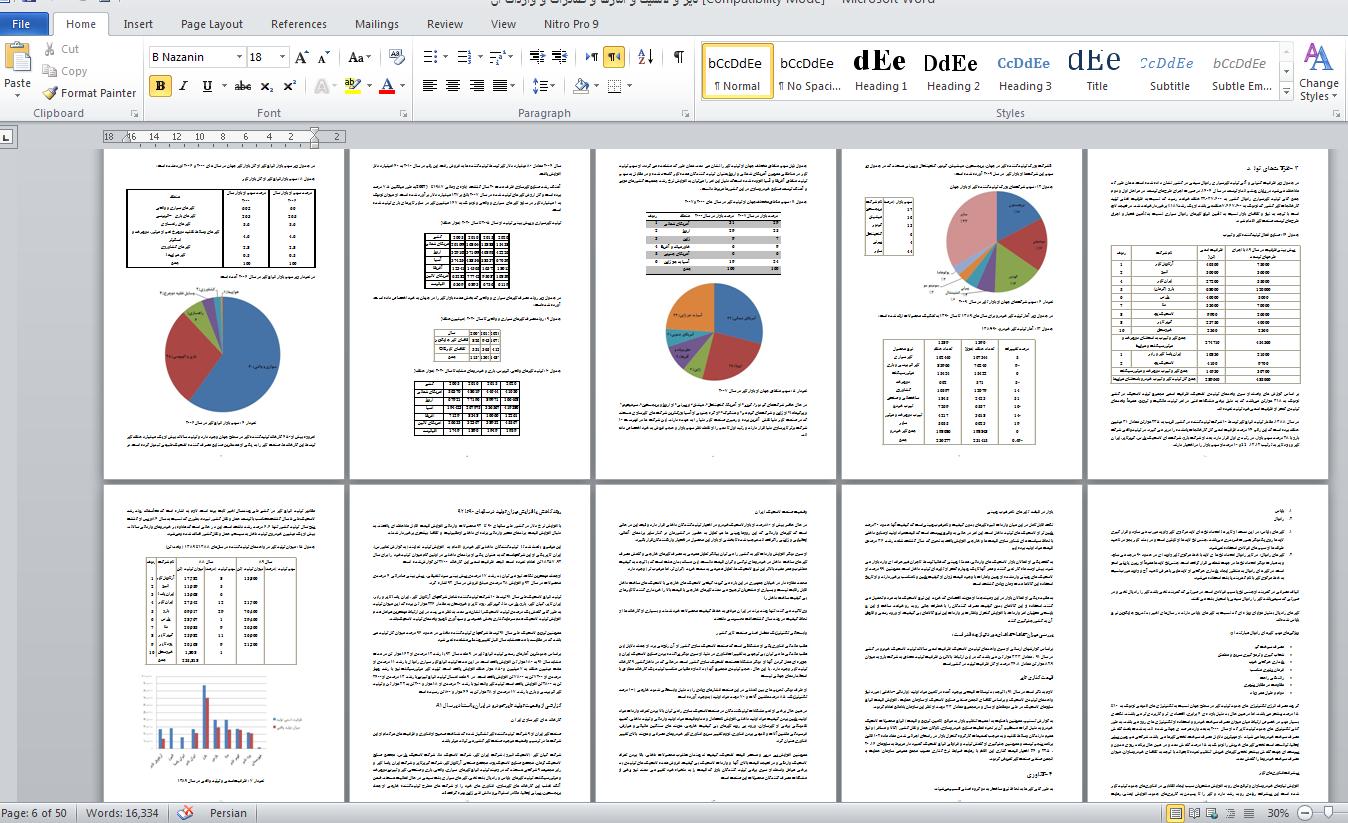Toggle Italic formatting
Viewport: 1348px width, 823px height.
(183, 86)
